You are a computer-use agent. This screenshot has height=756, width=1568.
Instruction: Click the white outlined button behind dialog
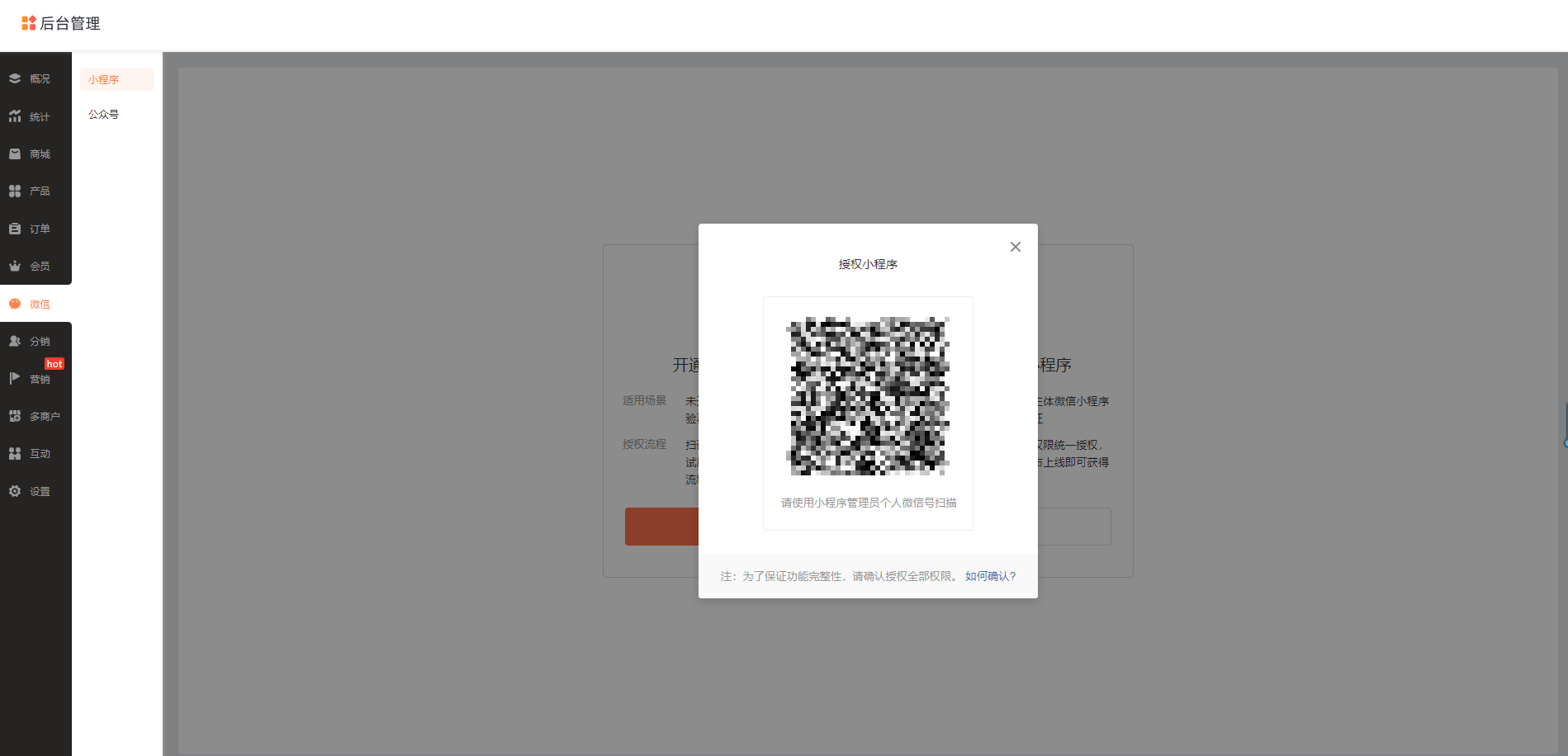1074,527
